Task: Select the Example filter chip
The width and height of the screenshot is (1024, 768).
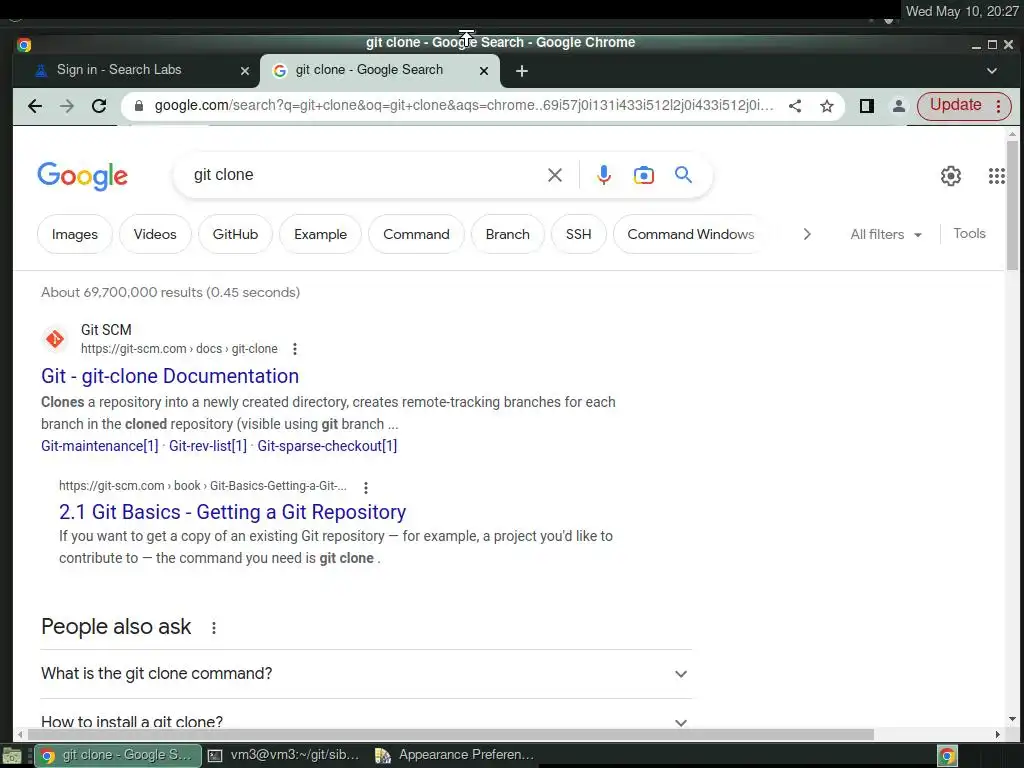Action: (x=320, y=234)
